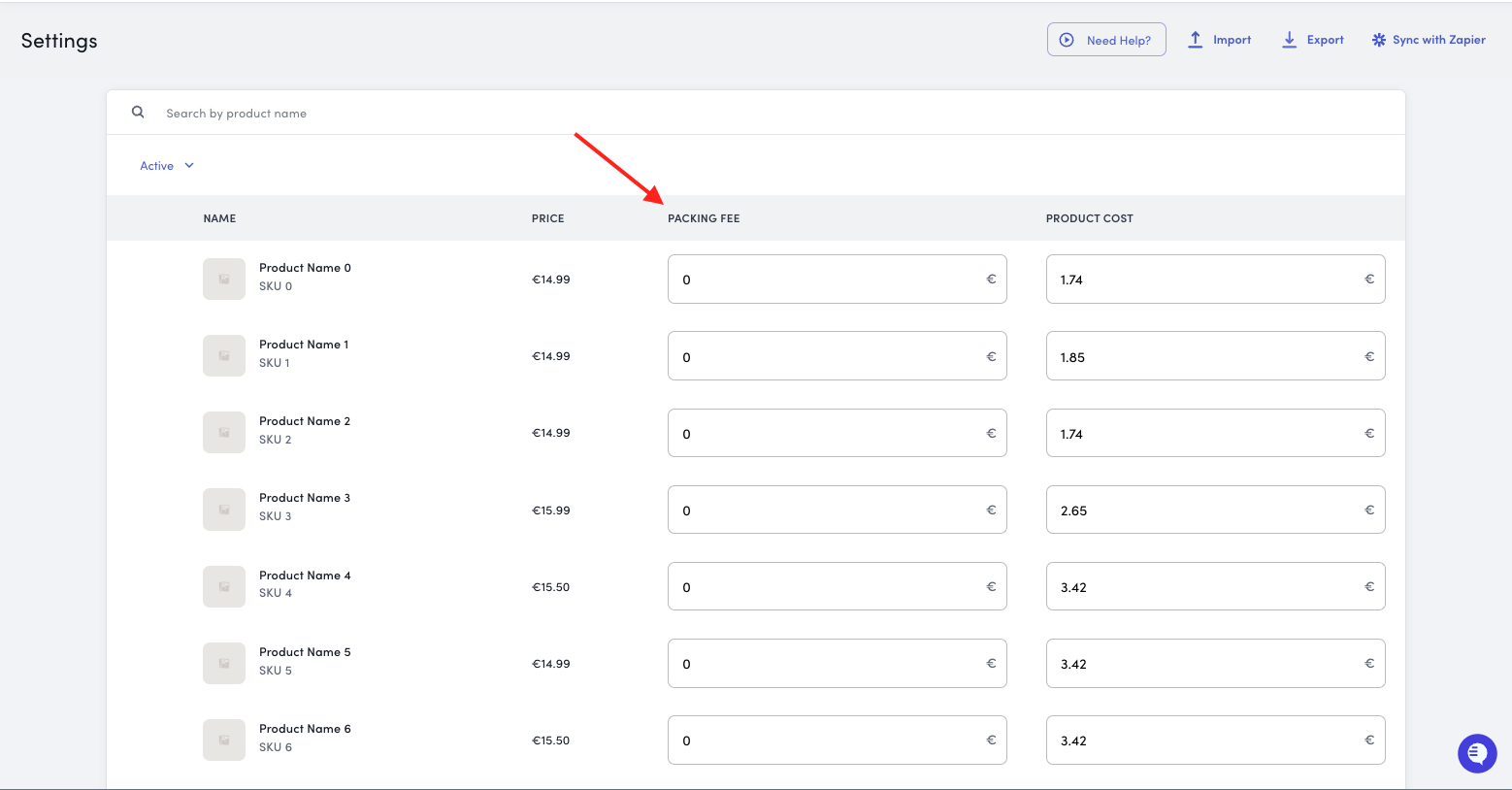Click packing fee field for Product Name 0

pos(825,280)
